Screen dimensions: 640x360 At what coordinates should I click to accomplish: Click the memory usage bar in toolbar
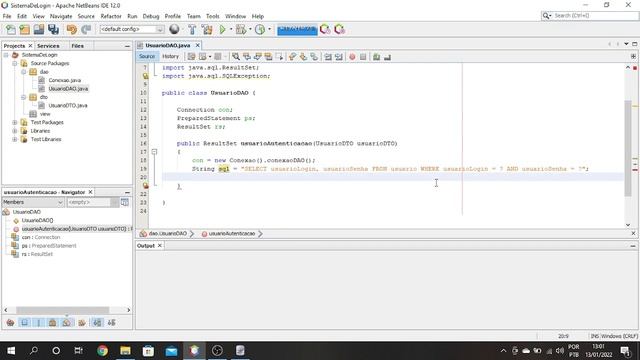coord(297,29)
